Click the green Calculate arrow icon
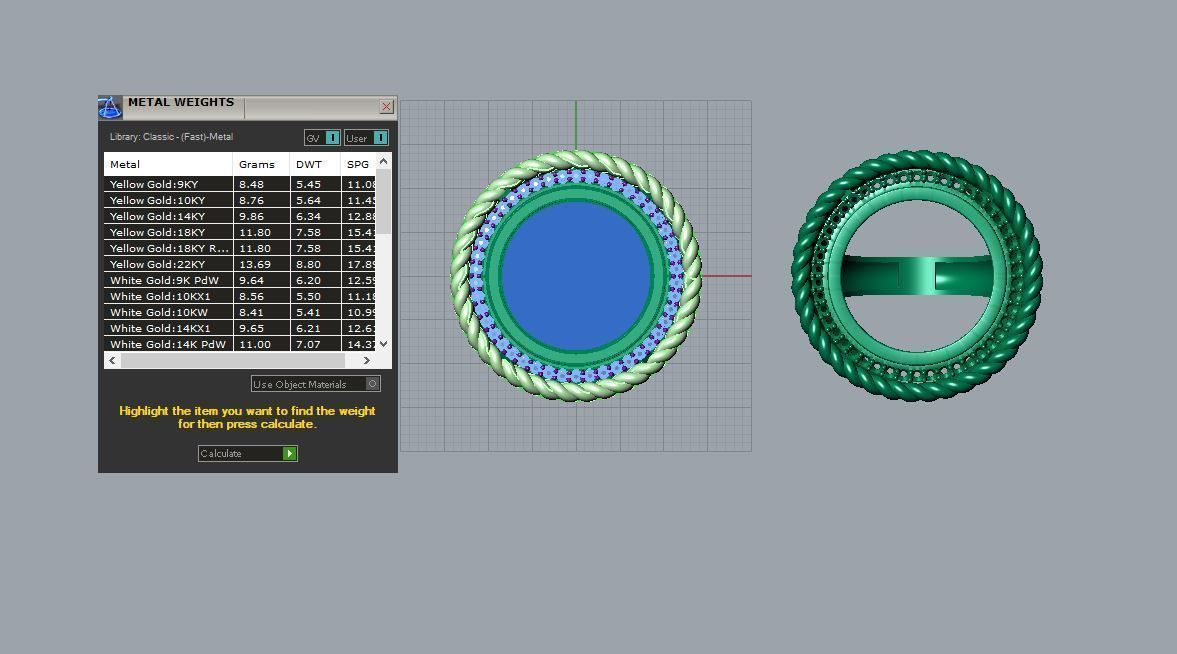 tap(290, 454)
